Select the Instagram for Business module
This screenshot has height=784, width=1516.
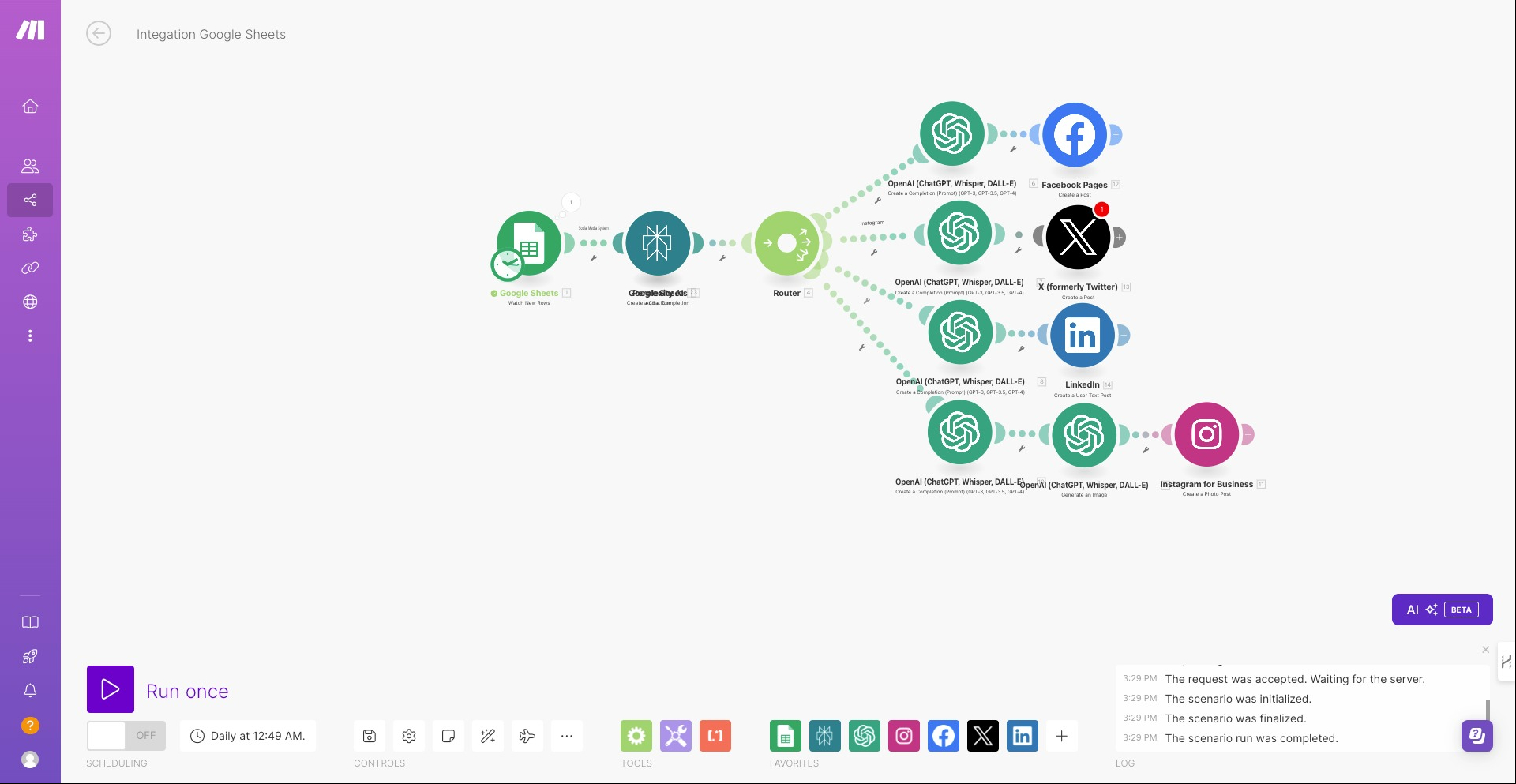click(x=1206, y=434)
